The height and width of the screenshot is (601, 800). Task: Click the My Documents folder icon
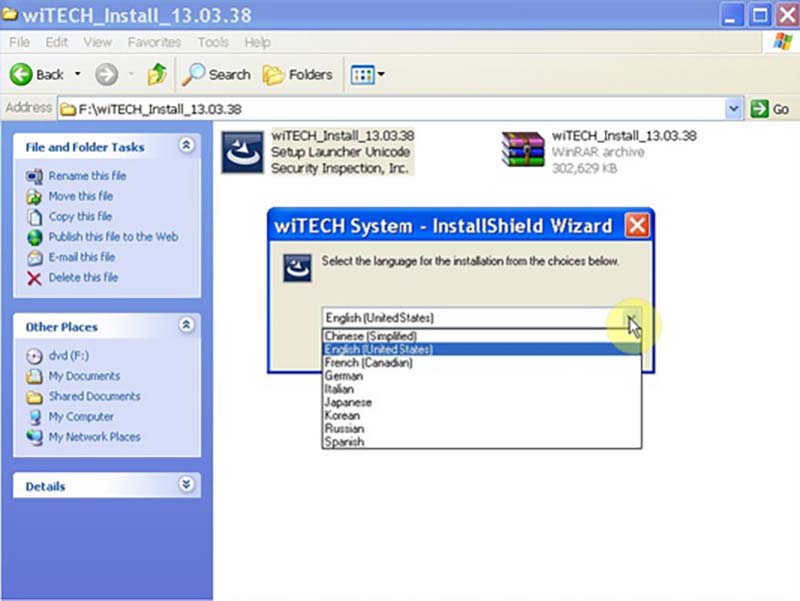pyautogui.click(x=34, y=377)
